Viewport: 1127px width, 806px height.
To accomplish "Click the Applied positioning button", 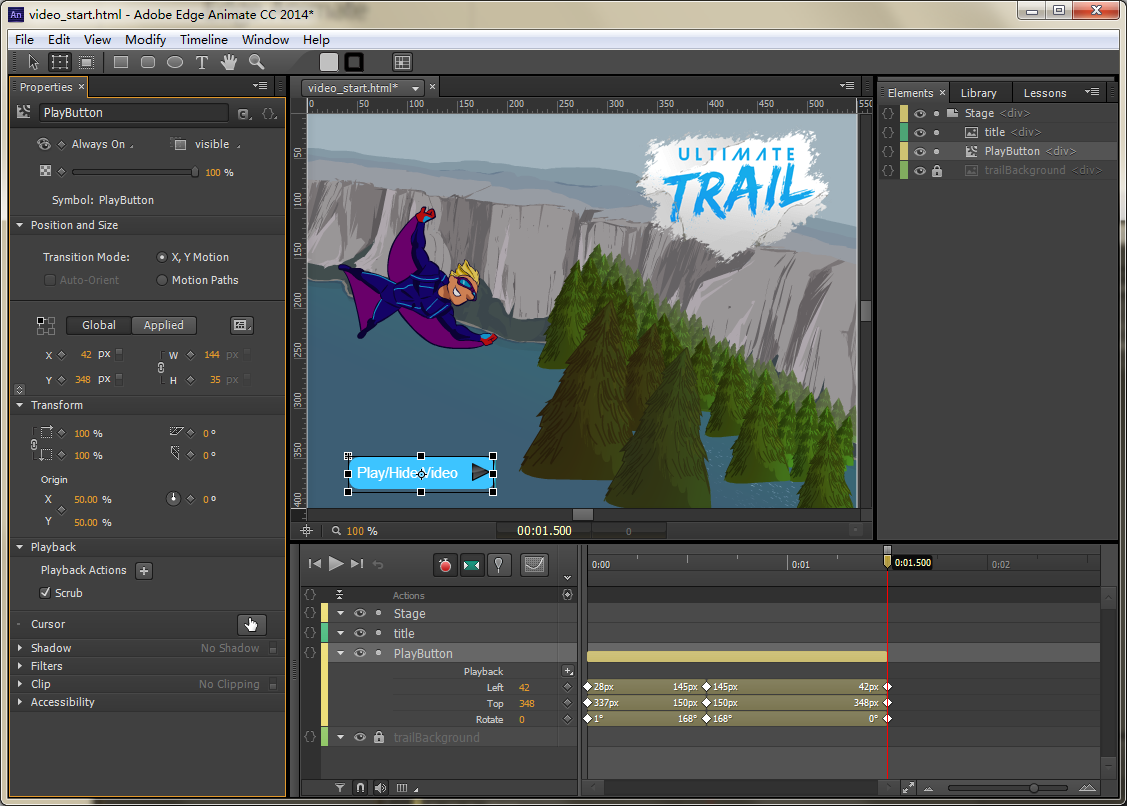I will 164,326.
